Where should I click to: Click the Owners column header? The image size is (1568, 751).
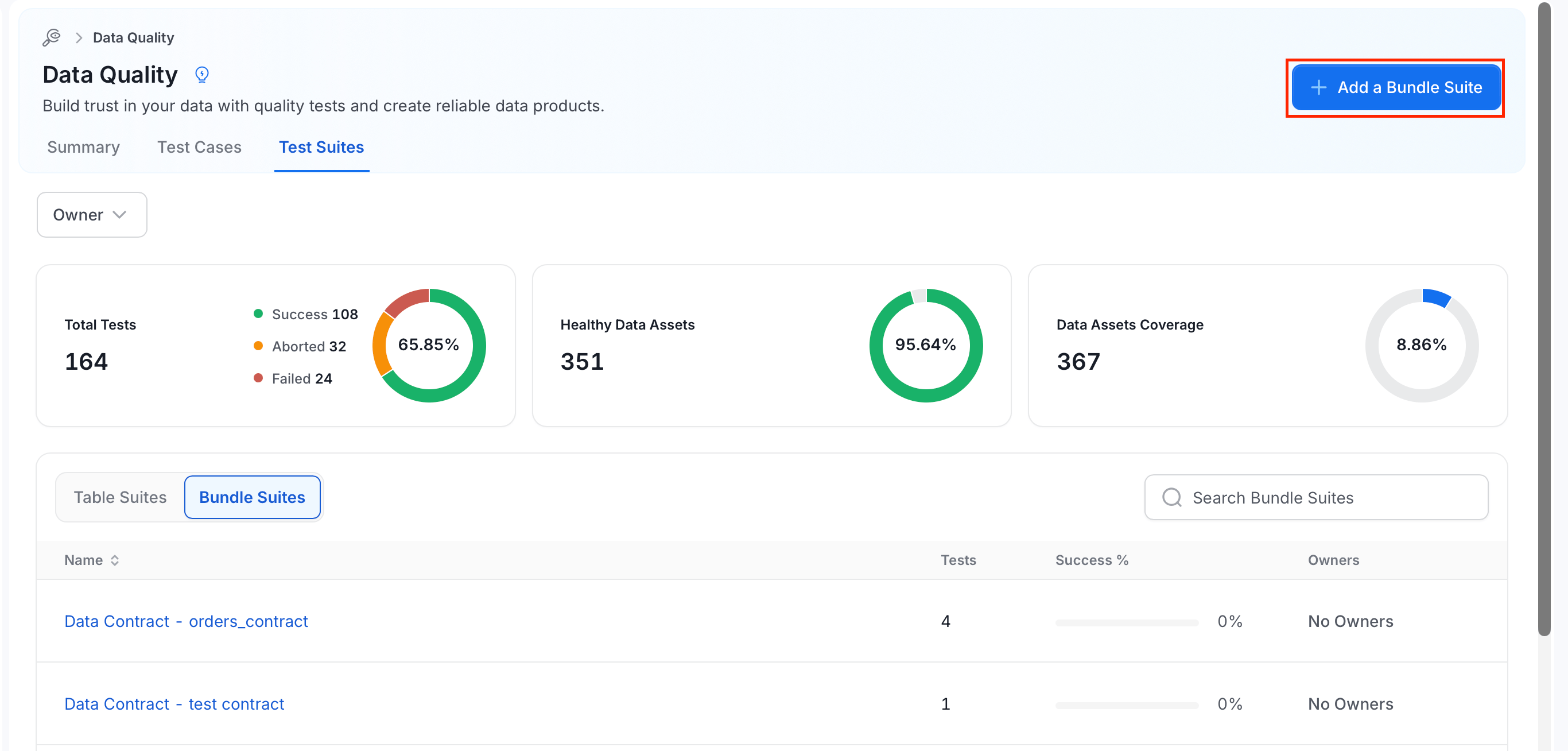(1333, 560)
